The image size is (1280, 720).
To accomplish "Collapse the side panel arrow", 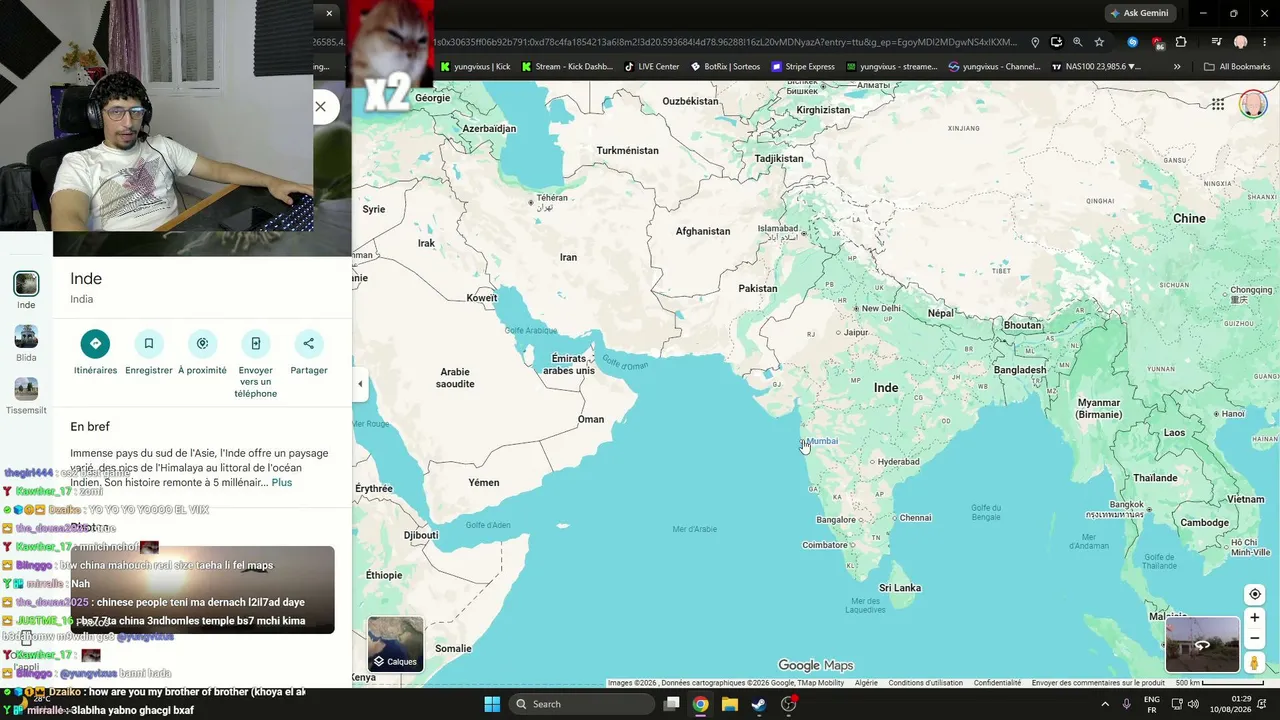I will point(360,384).
